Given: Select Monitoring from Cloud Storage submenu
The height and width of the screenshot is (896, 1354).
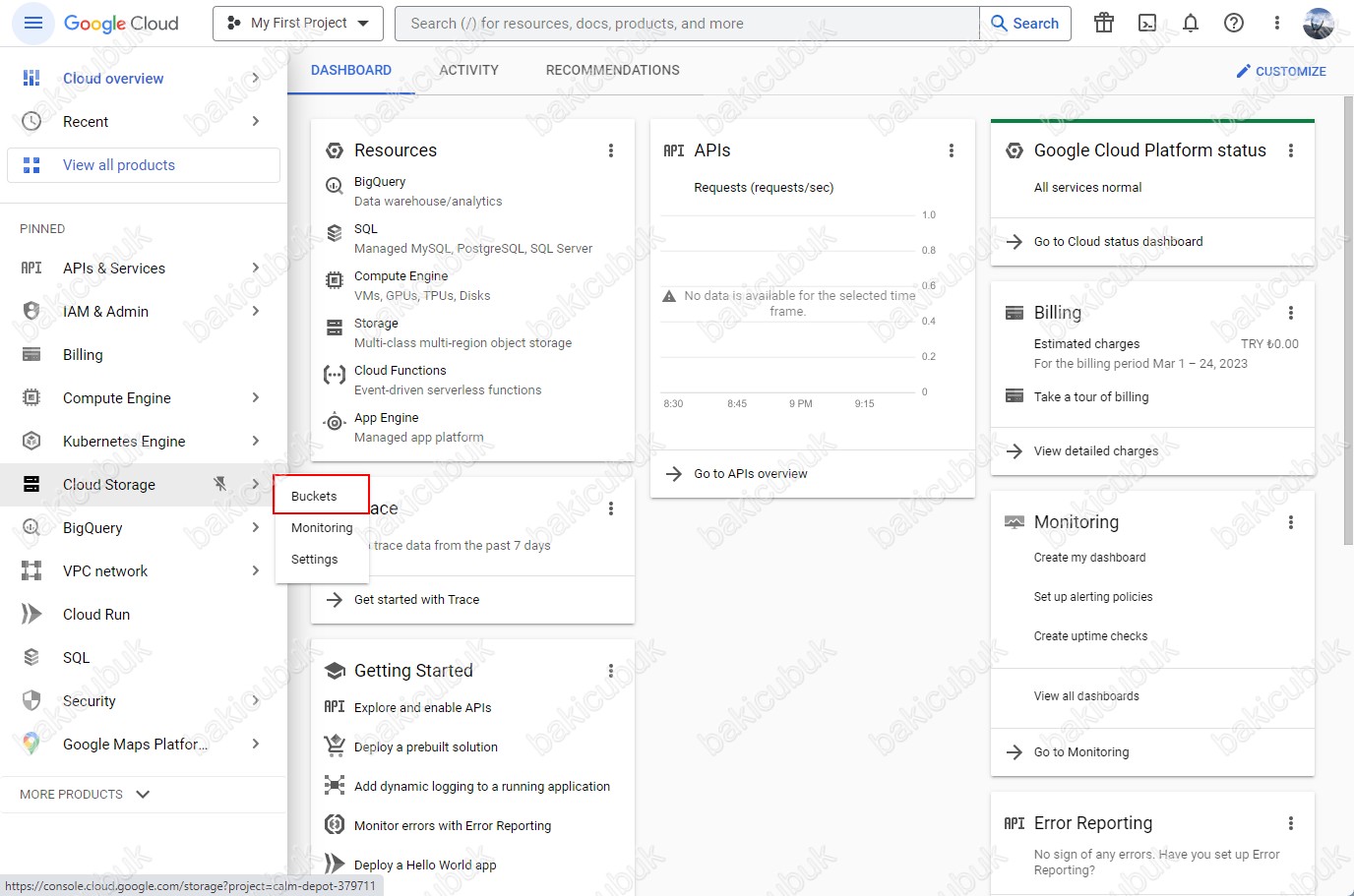Looking at the screenshot, I should 322,527.
